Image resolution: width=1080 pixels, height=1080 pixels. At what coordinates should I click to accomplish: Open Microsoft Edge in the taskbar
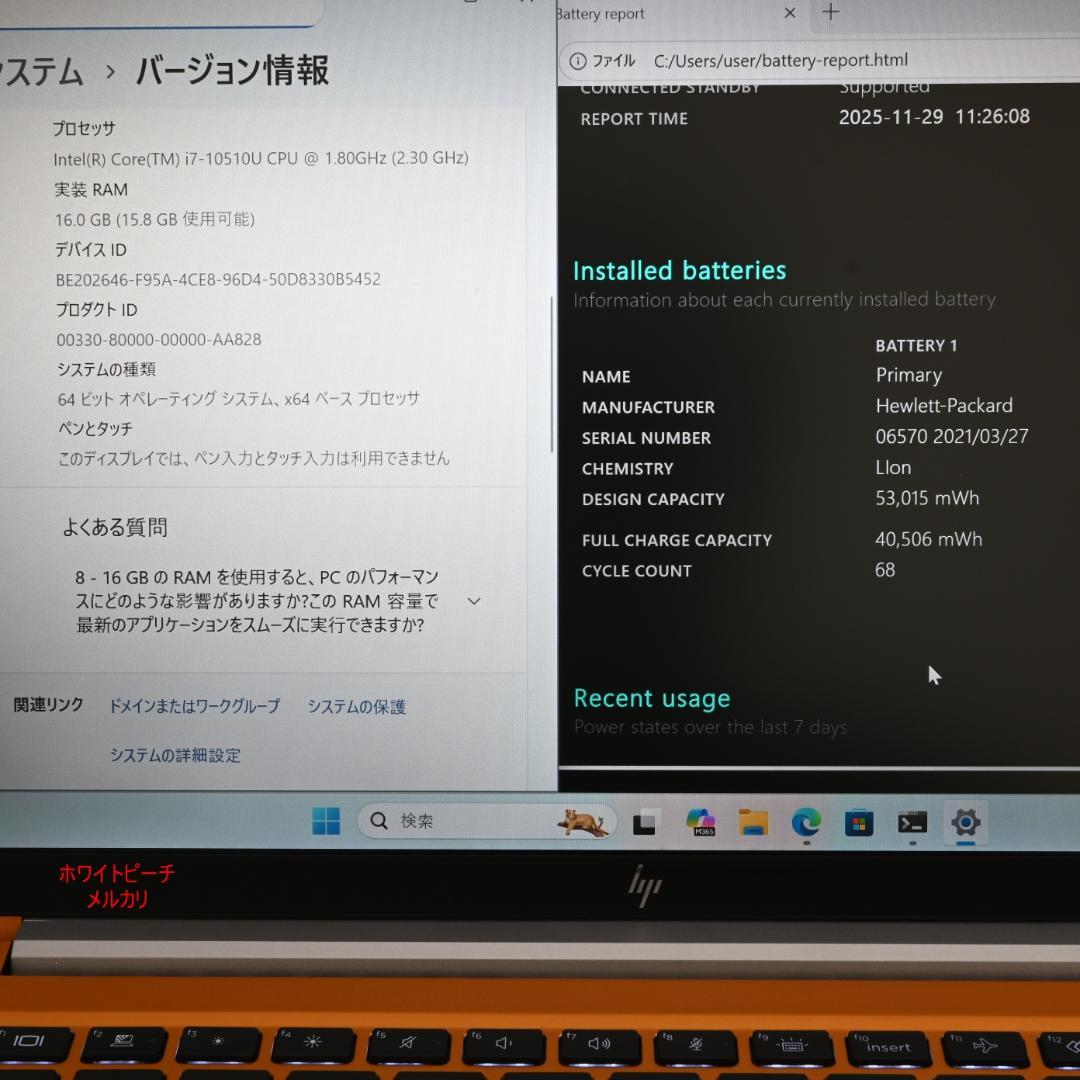point(806,823)
